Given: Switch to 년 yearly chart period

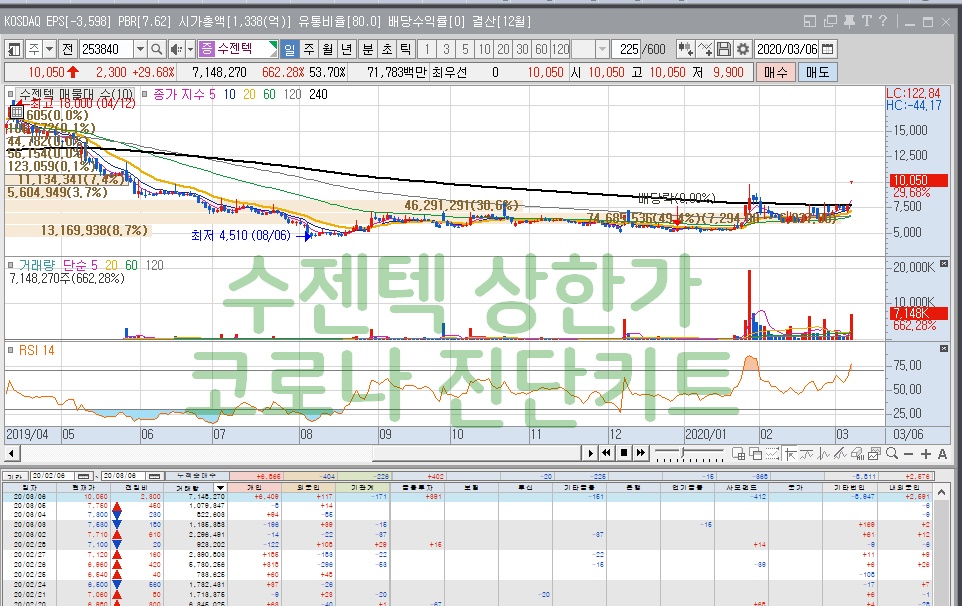Looking at the screenshot, I should (x=347, y=49).
